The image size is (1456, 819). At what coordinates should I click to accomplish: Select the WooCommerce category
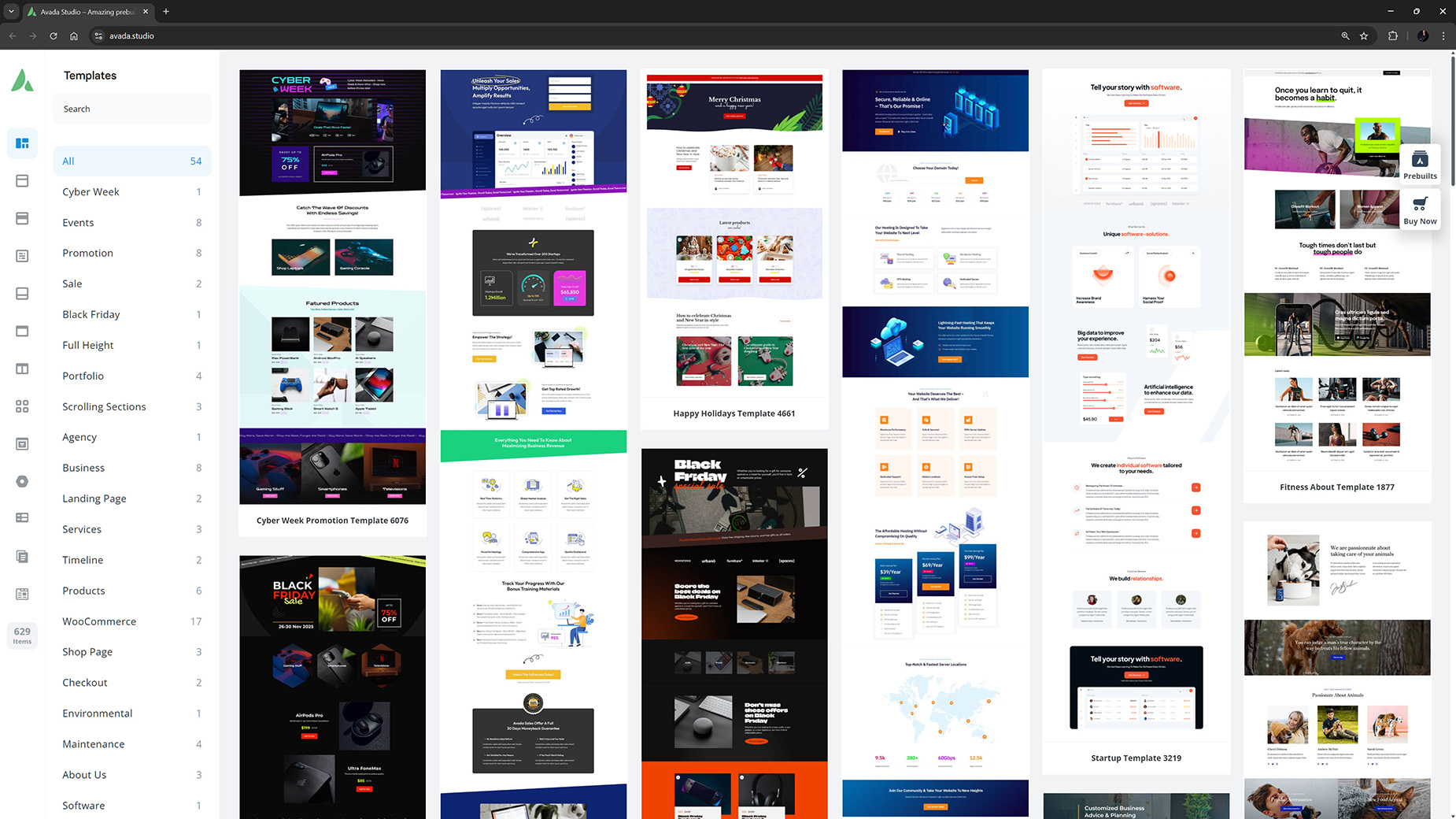tap(99, 621)
